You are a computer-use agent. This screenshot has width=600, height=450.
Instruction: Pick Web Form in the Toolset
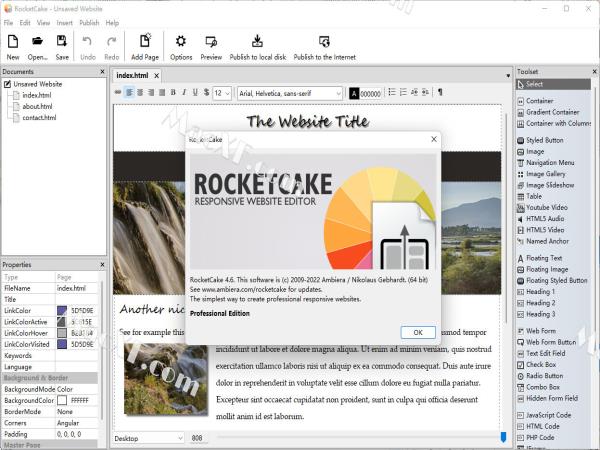[536, 331]
